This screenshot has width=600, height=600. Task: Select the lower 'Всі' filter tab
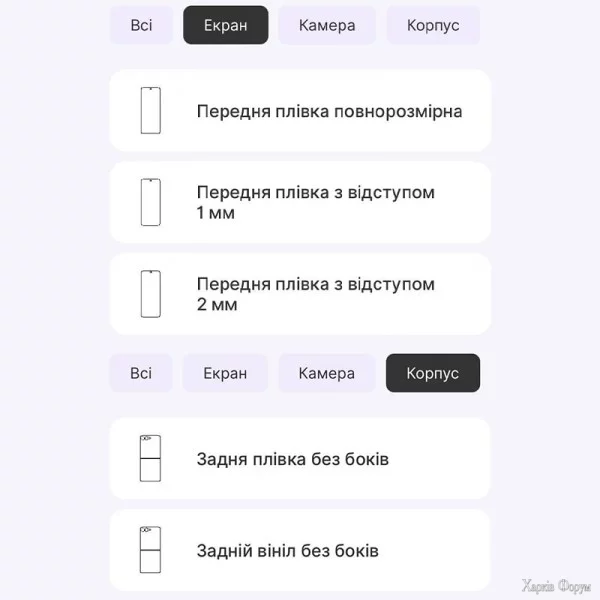click(141, 373)
